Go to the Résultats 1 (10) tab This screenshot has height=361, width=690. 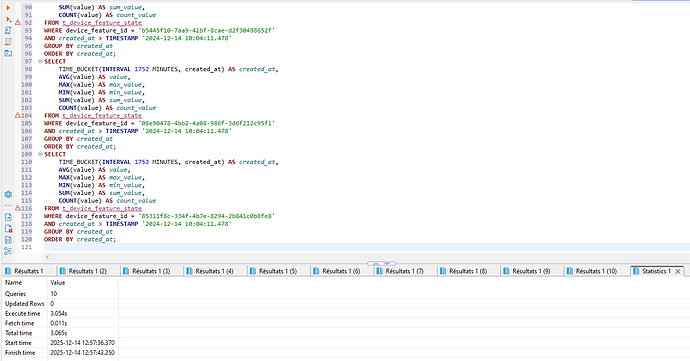[x=596, y=271]
